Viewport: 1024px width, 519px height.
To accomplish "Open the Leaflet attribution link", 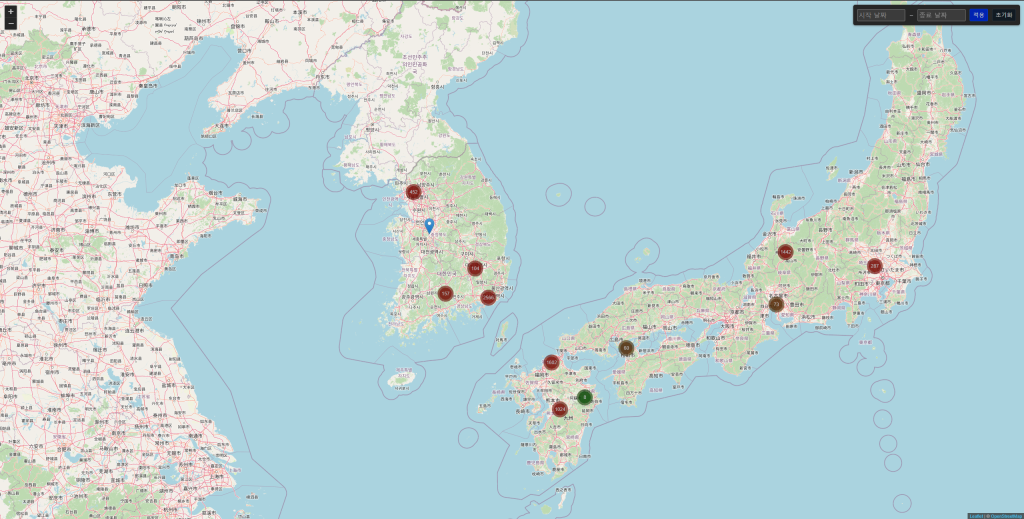I will pyautogui.click(x=974, y=516).
